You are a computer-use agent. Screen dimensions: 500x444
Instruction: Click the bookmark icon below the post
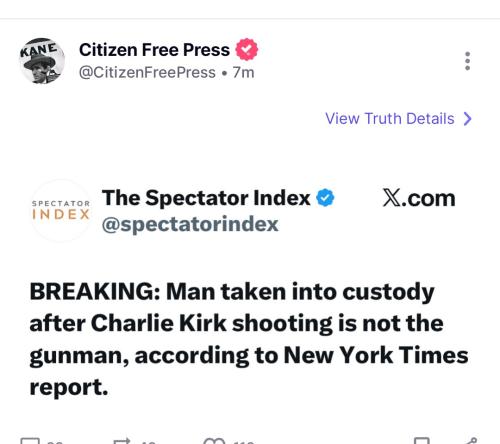pos(422,441)
